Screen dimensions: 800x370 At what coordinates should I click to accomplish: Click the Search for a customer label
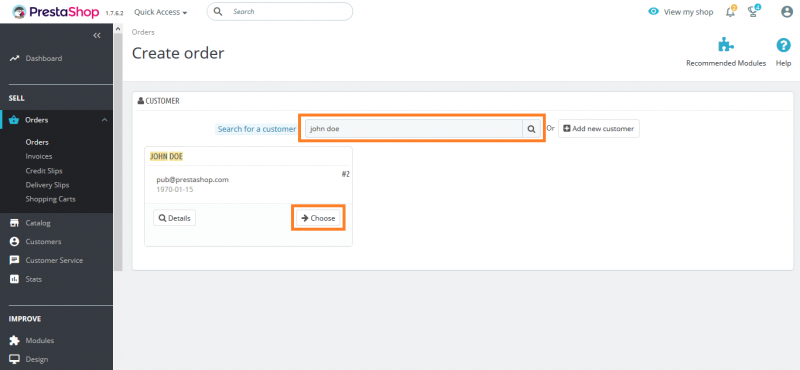(257, 129)
